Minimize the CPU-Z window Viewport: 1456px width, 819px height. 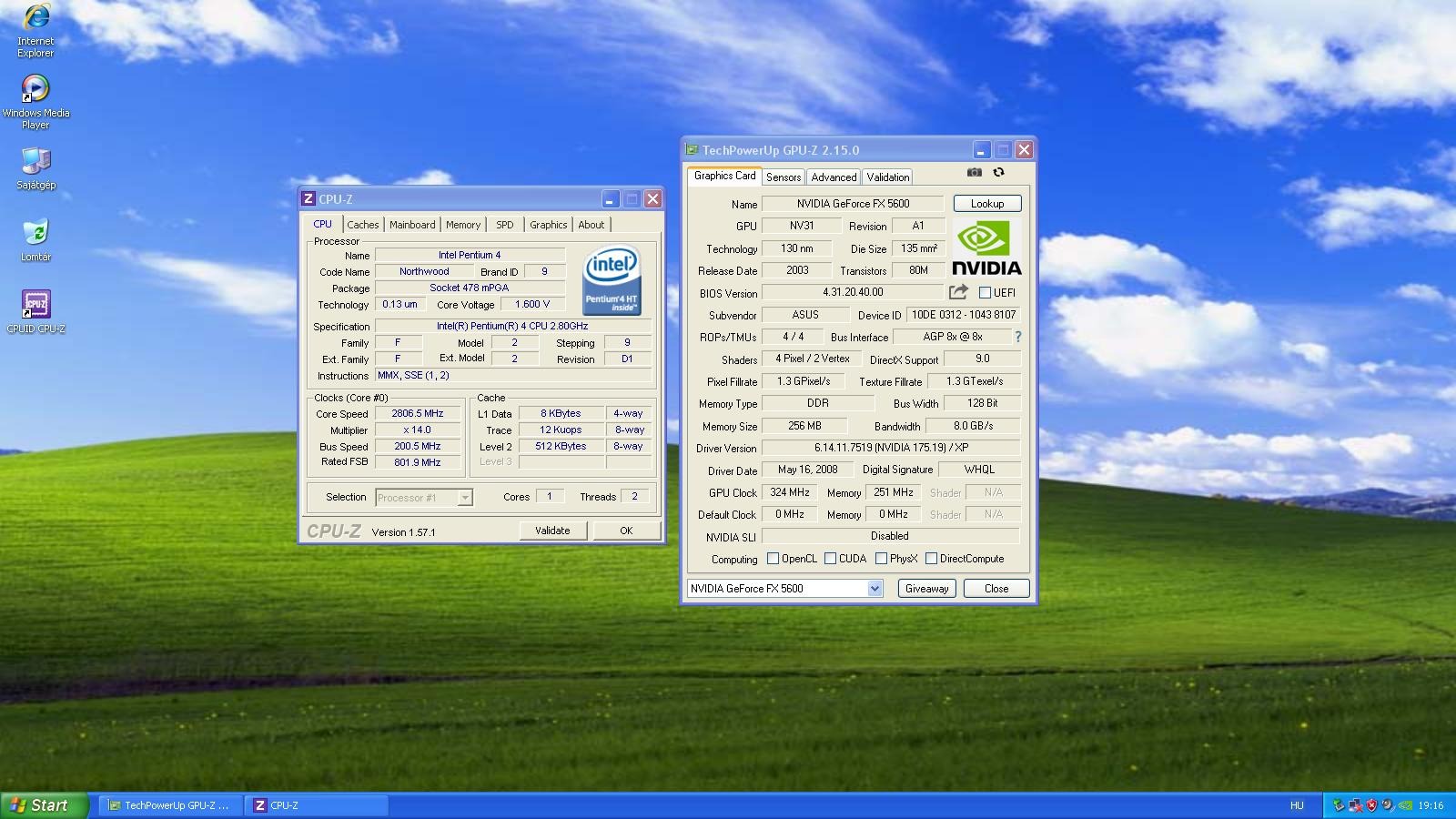pos(611,199)
